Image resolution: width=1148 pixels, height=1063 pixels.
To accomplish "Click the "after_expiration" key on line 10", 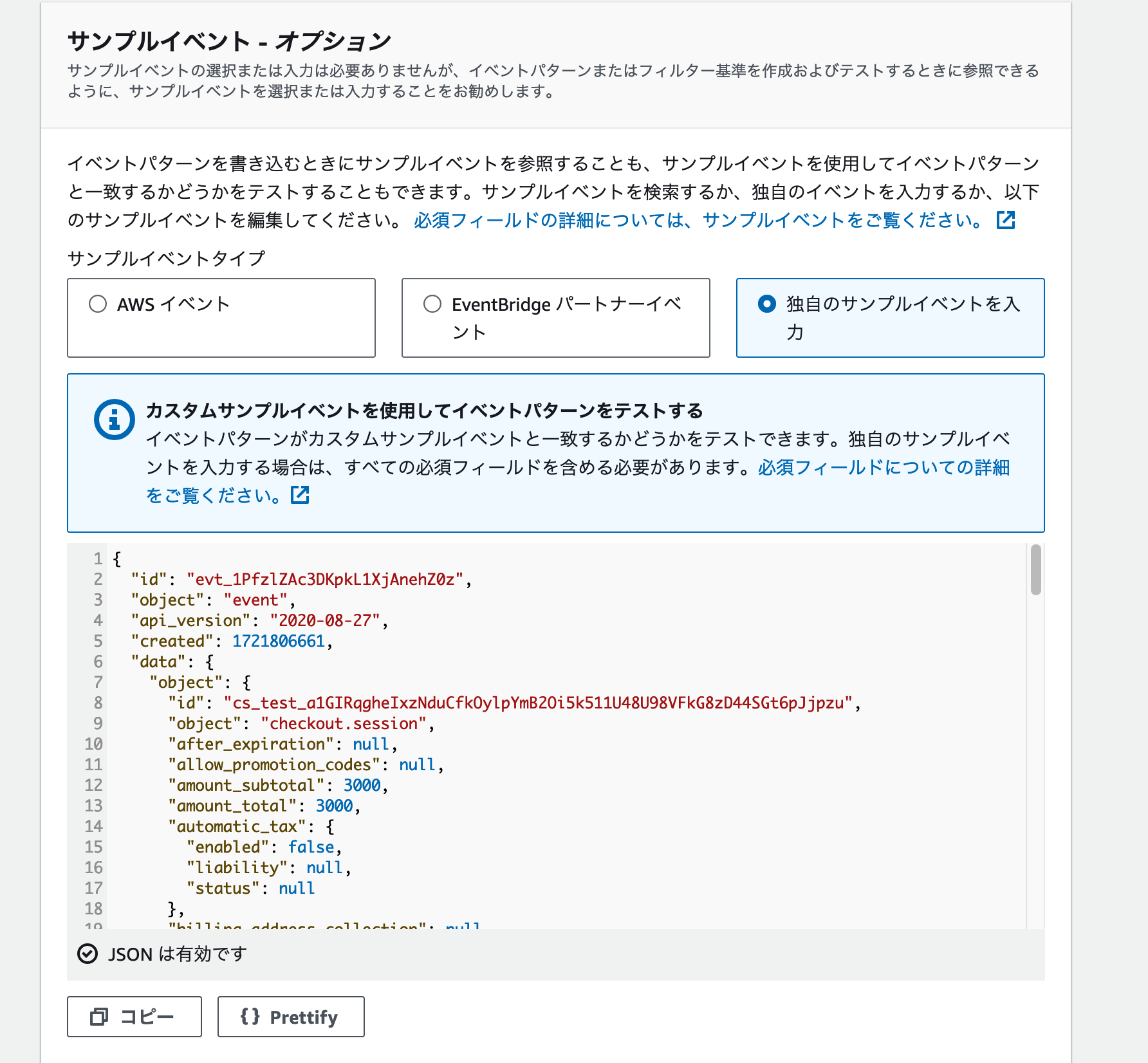I will [x=251, y=744].
